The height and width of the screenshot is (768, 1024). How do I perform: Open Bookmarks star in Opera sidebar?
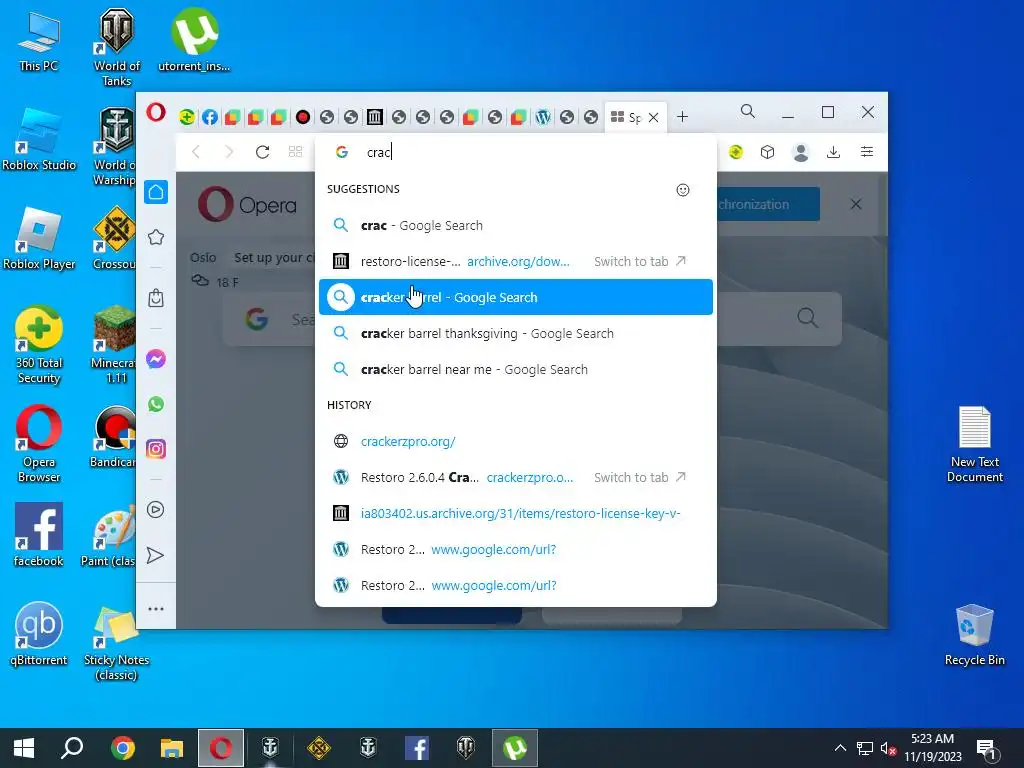(156, 237)
